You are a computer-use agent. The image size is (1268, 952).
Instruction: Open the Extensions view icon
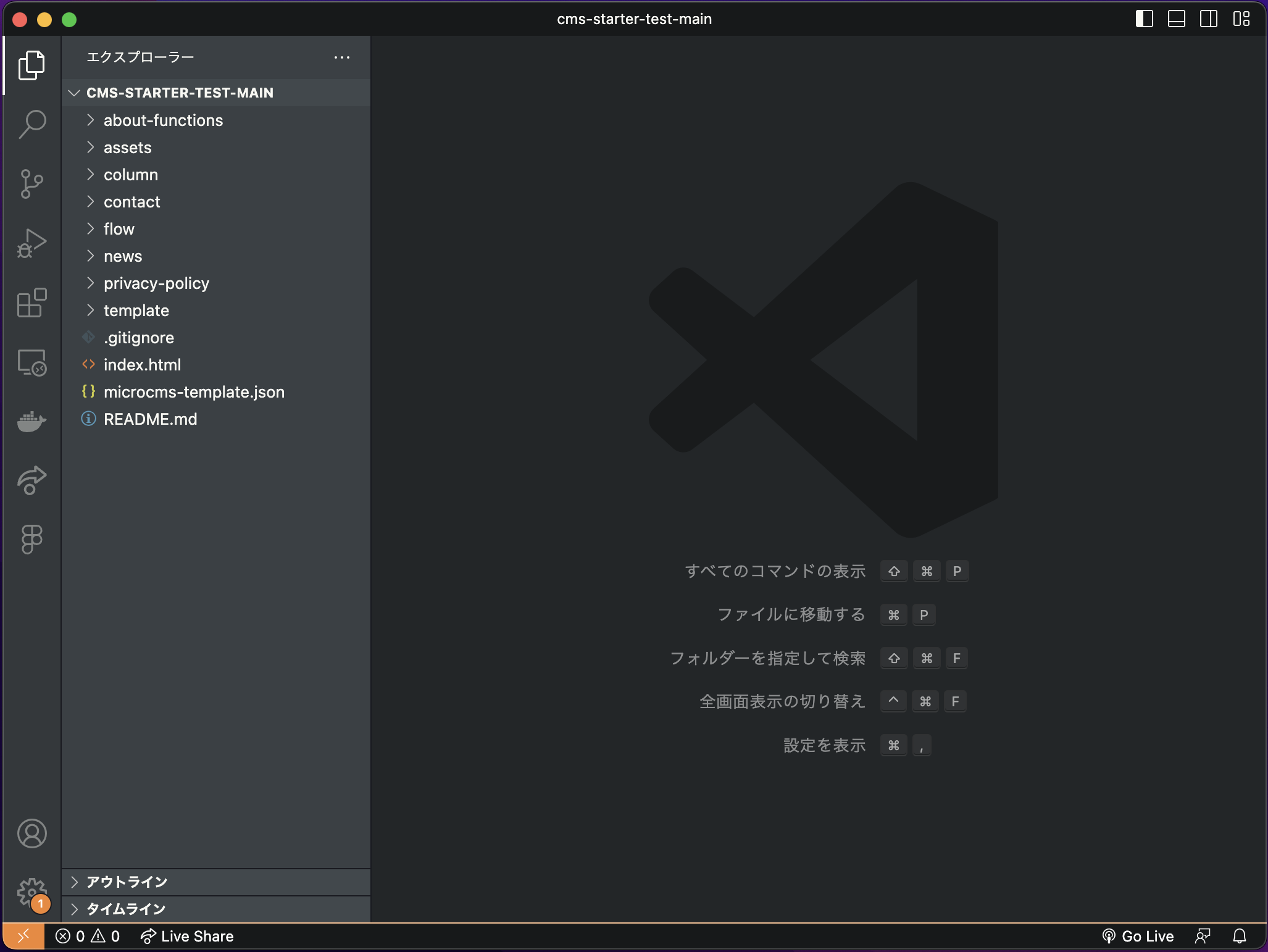[x=32, y=303]
